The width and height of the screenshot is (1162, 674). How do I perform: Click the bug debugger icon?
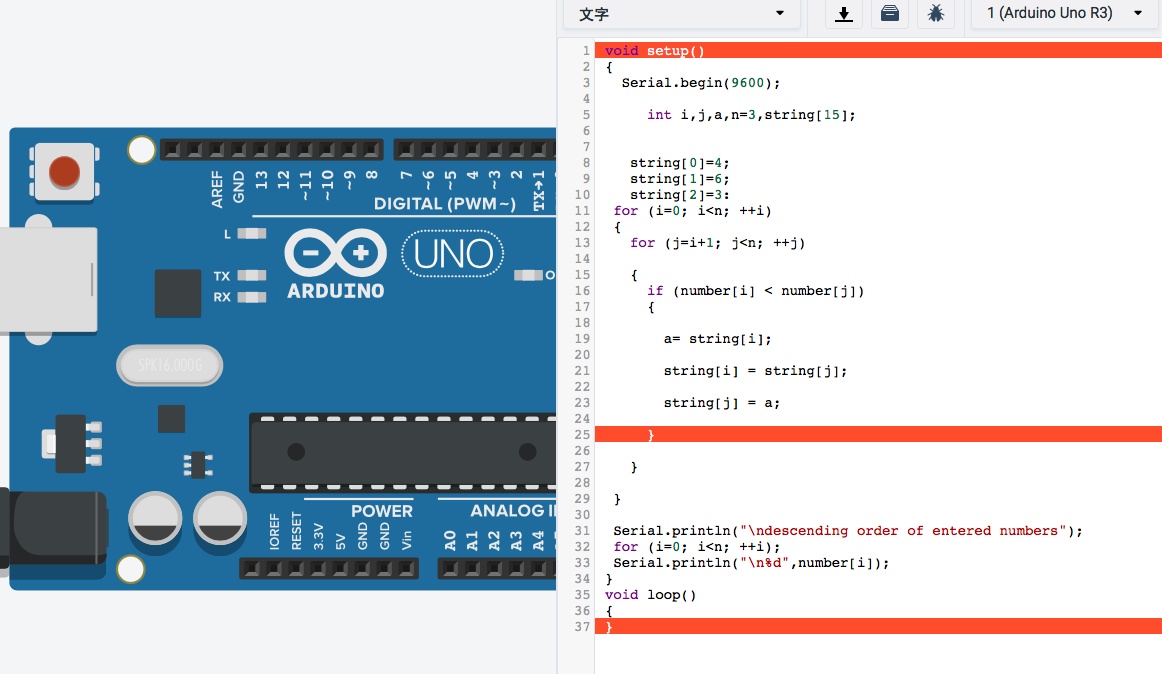(x=935, y=13)
